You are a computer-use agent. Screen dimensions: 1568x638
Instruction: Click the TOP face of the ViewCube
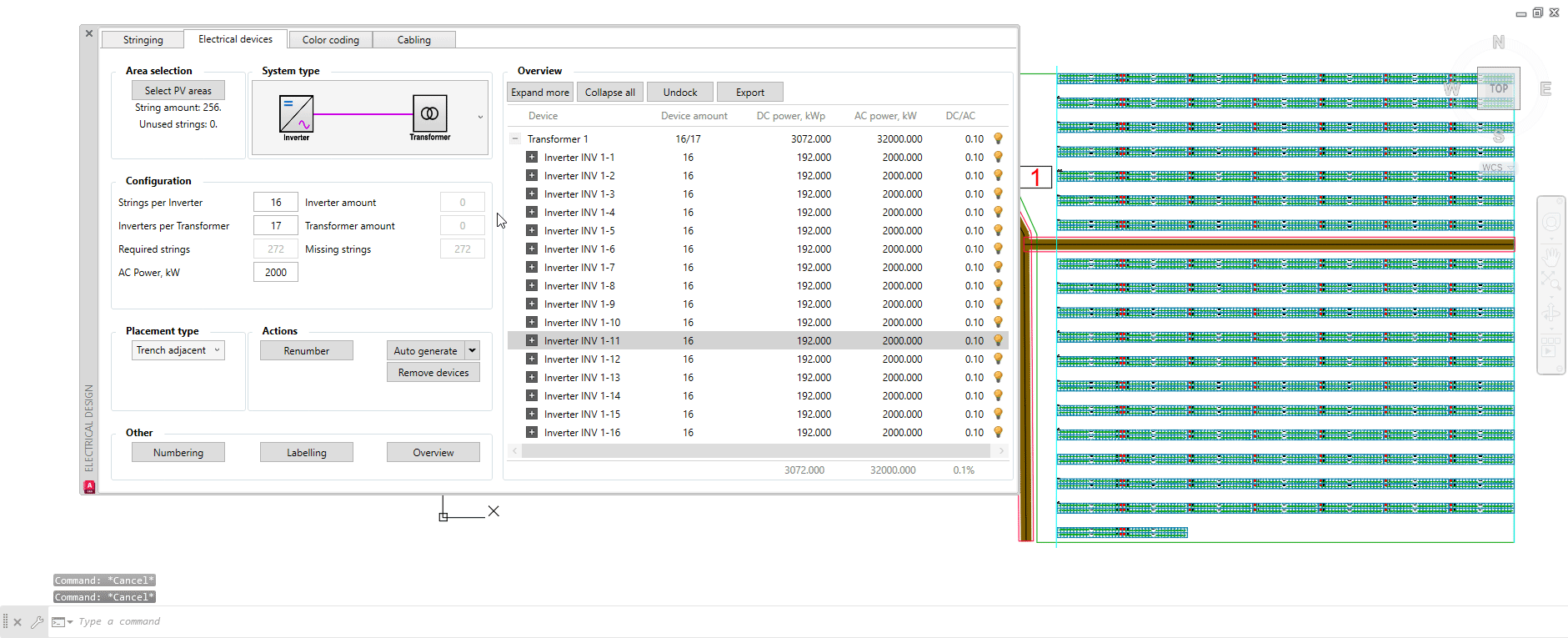[1498, 88]
